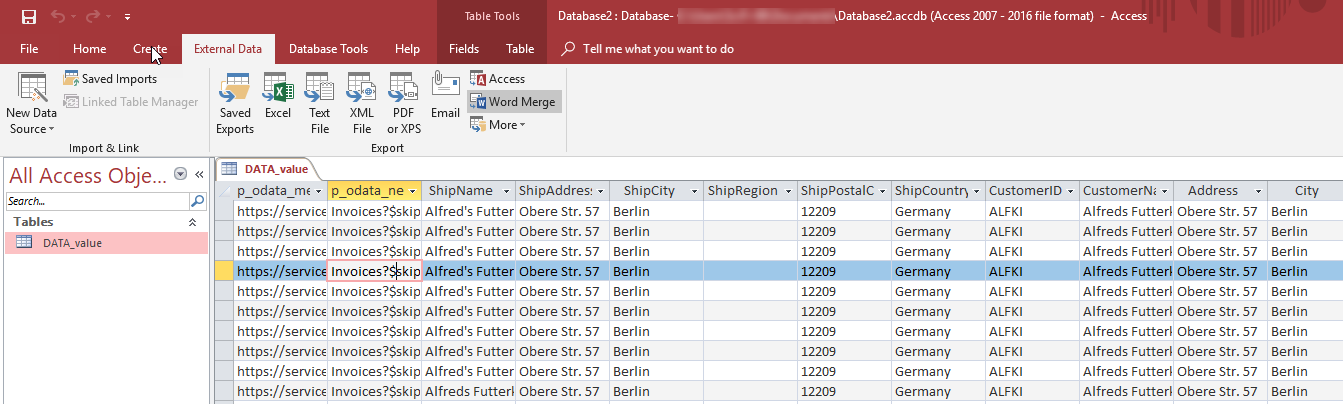1343x404 pixels.
Task: Click the Email export icon
Action: (445, 97)
